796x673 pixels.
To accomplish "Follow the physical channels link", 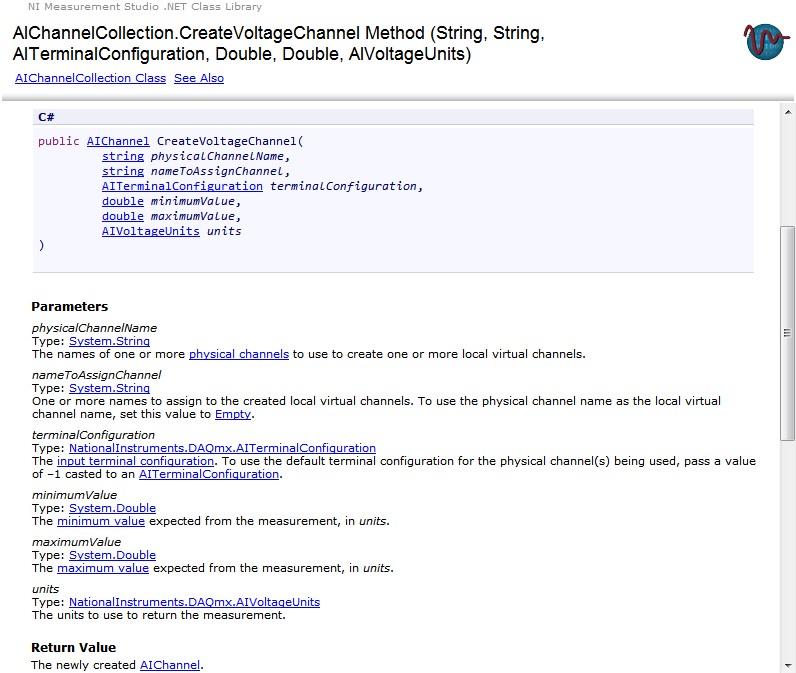I will [x=239, y=354].
